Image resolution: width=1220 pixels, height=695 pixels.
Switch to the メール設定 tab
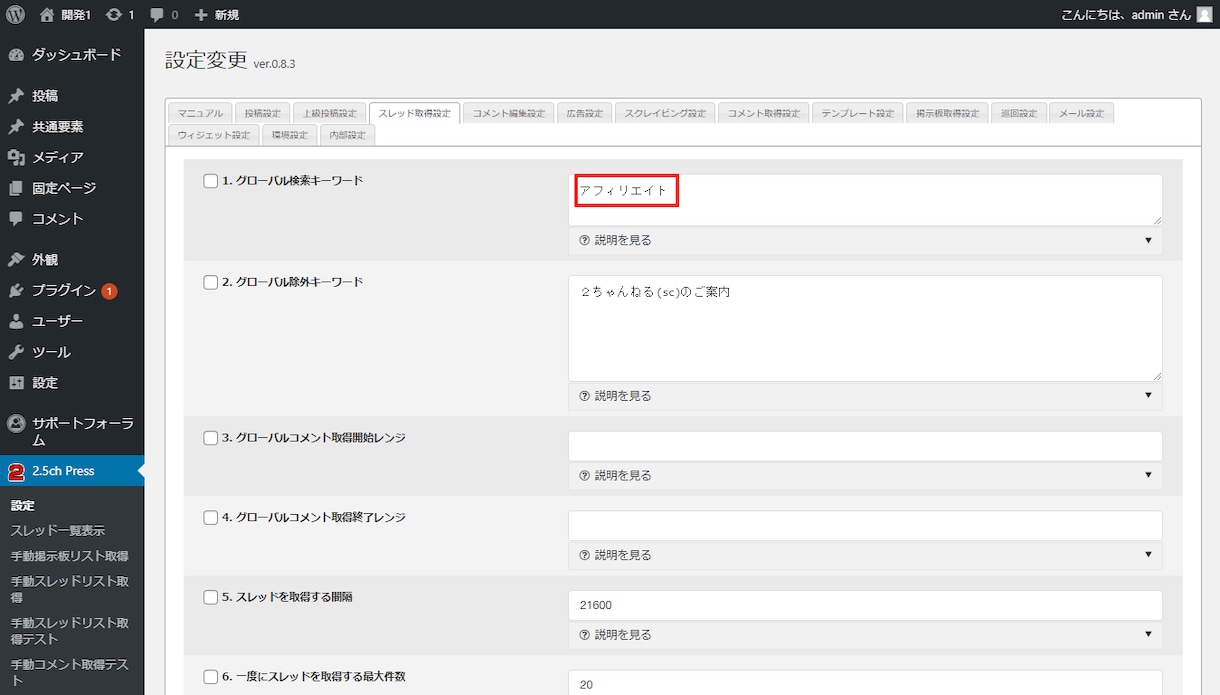pyautogui.click(x=1081, y=113)
